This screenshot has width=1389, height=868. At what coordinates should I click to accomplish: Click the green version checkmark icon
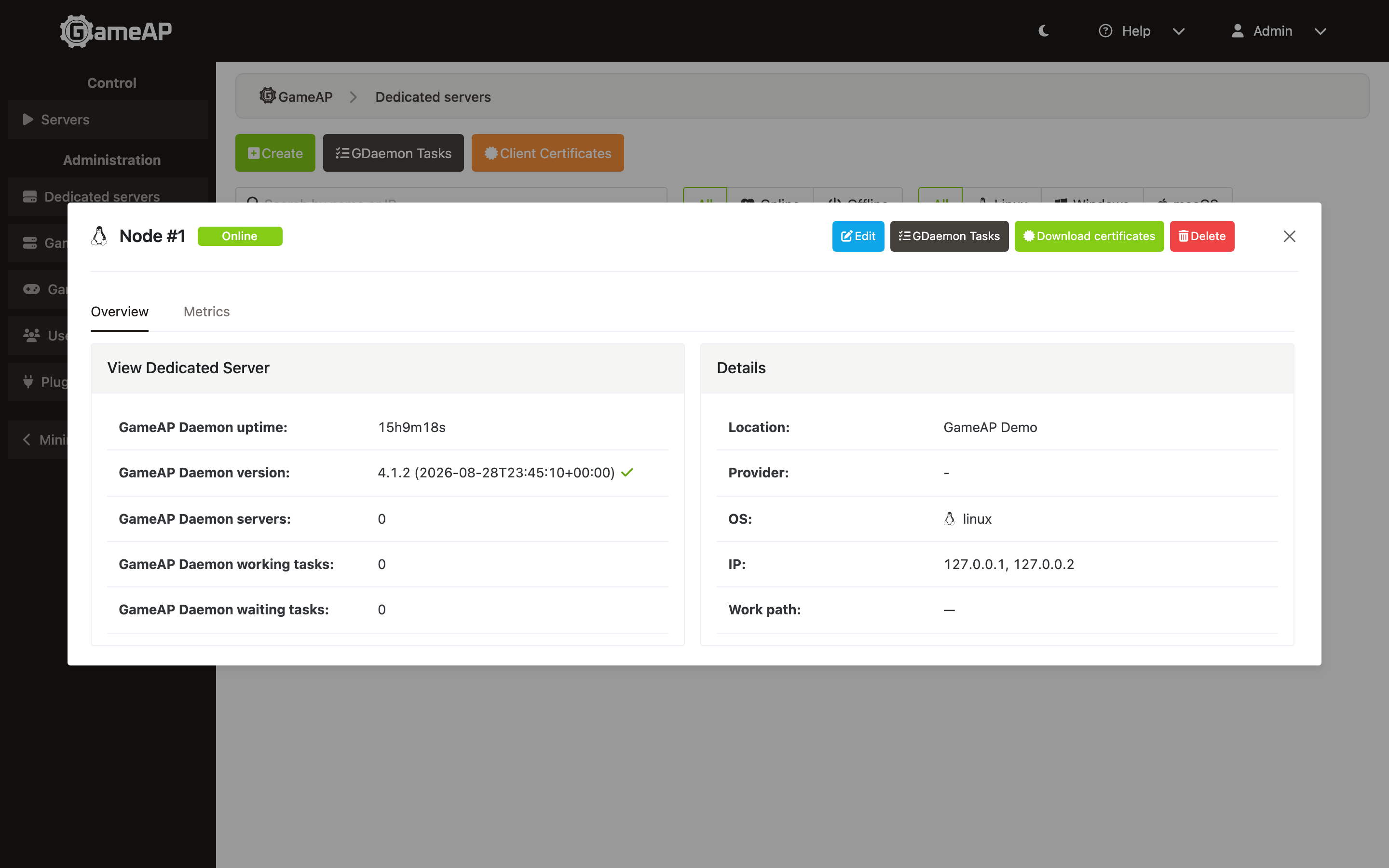point(627,473)
